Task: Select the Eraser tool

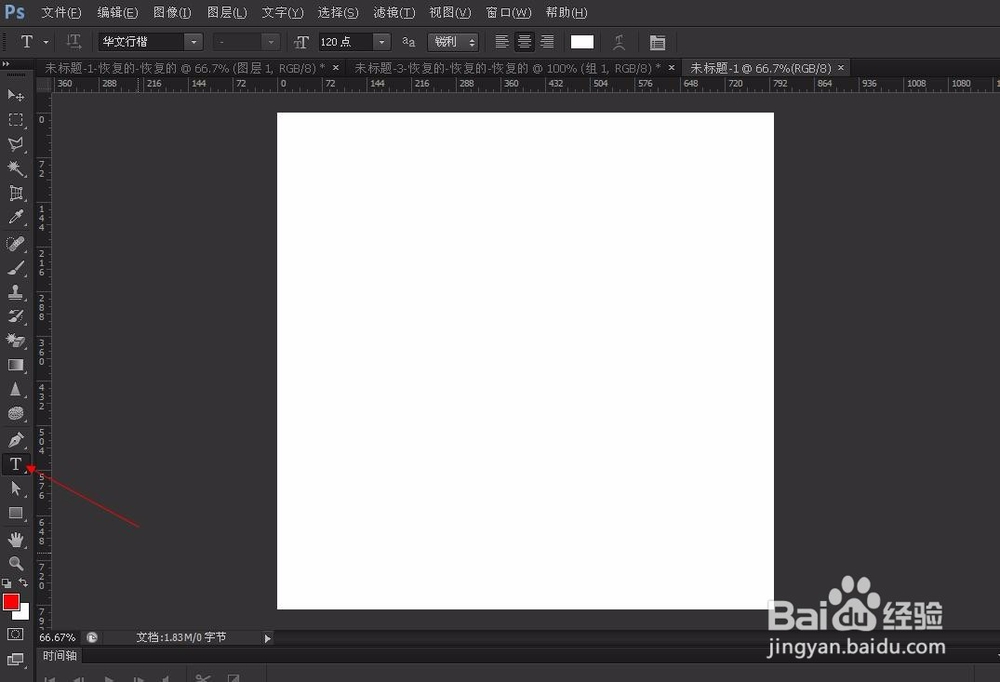Action: (16, 341)
